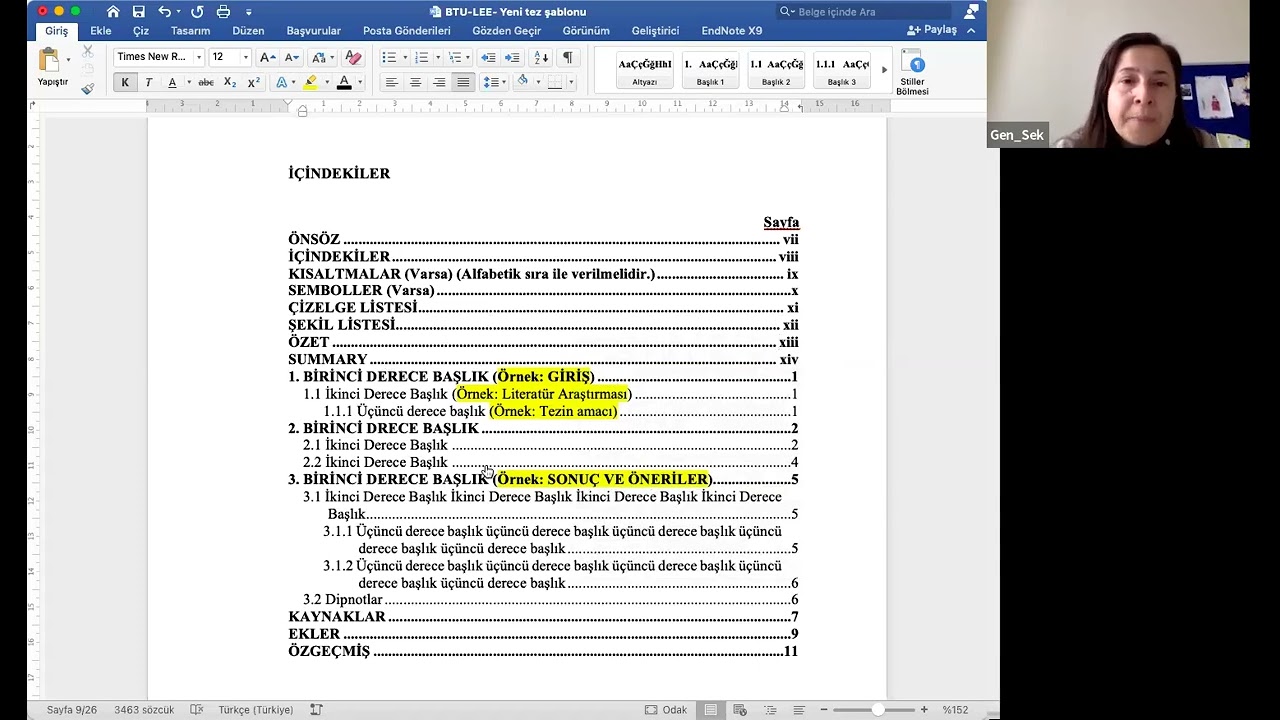1280x720 pixels.
Task: Click the Sort A-Z icon
Action: point(540,57)
